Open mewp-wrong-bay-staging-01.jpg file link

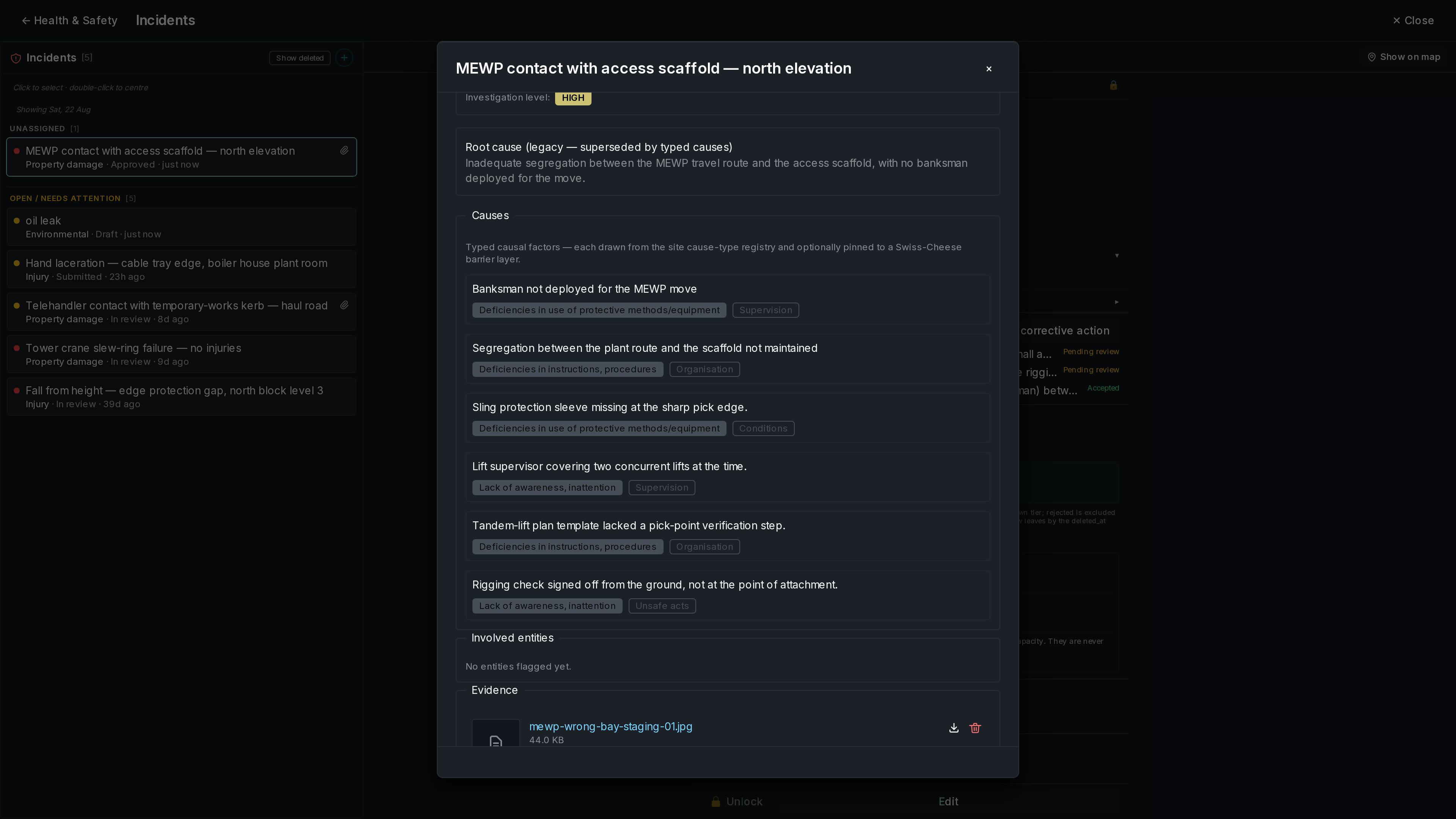click(x=610, y=726)
